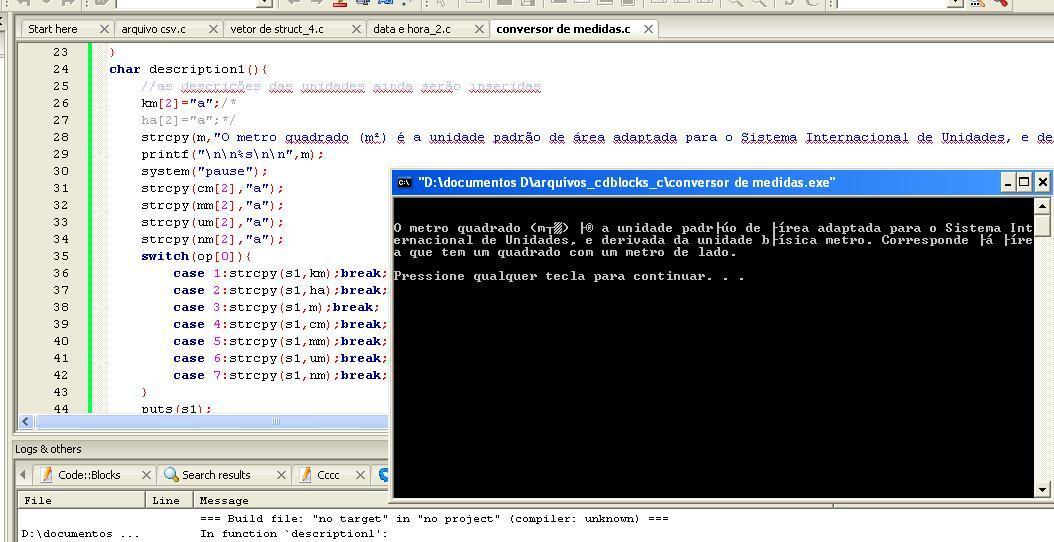The image size is (1054, 542).
Task: Open the data e hora_2.c tab
Action: (411, 29)
